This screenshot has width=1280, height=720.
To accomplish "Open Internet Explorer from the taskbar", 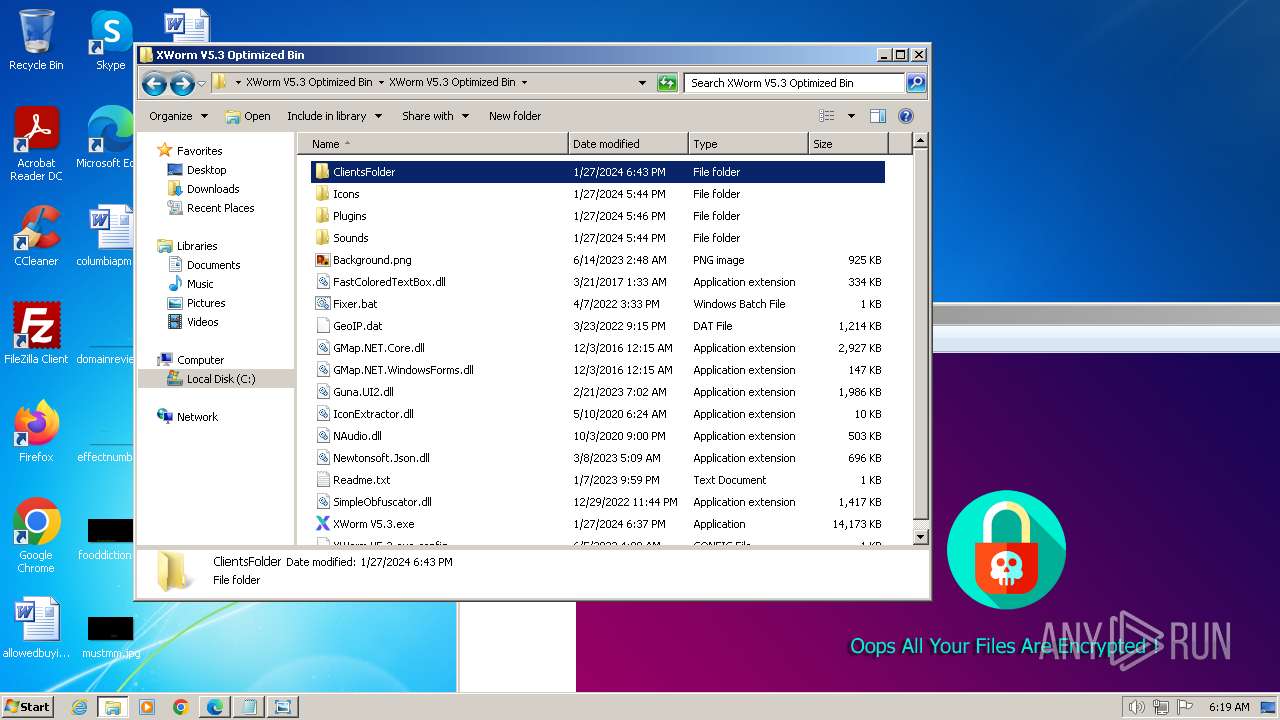I will point(79,707).
